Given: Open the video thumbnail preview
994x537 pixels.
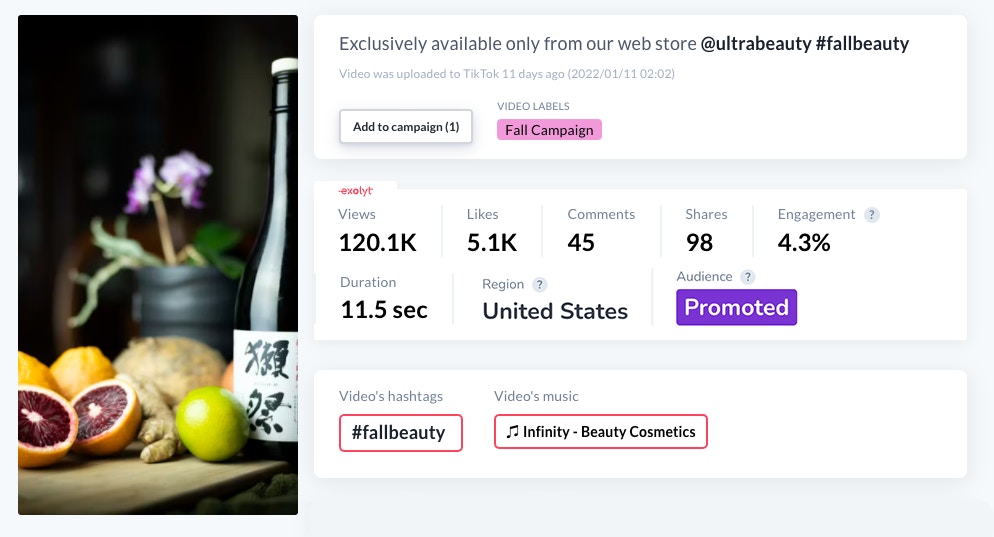Looking at the screenshot, I should (158, 265).
